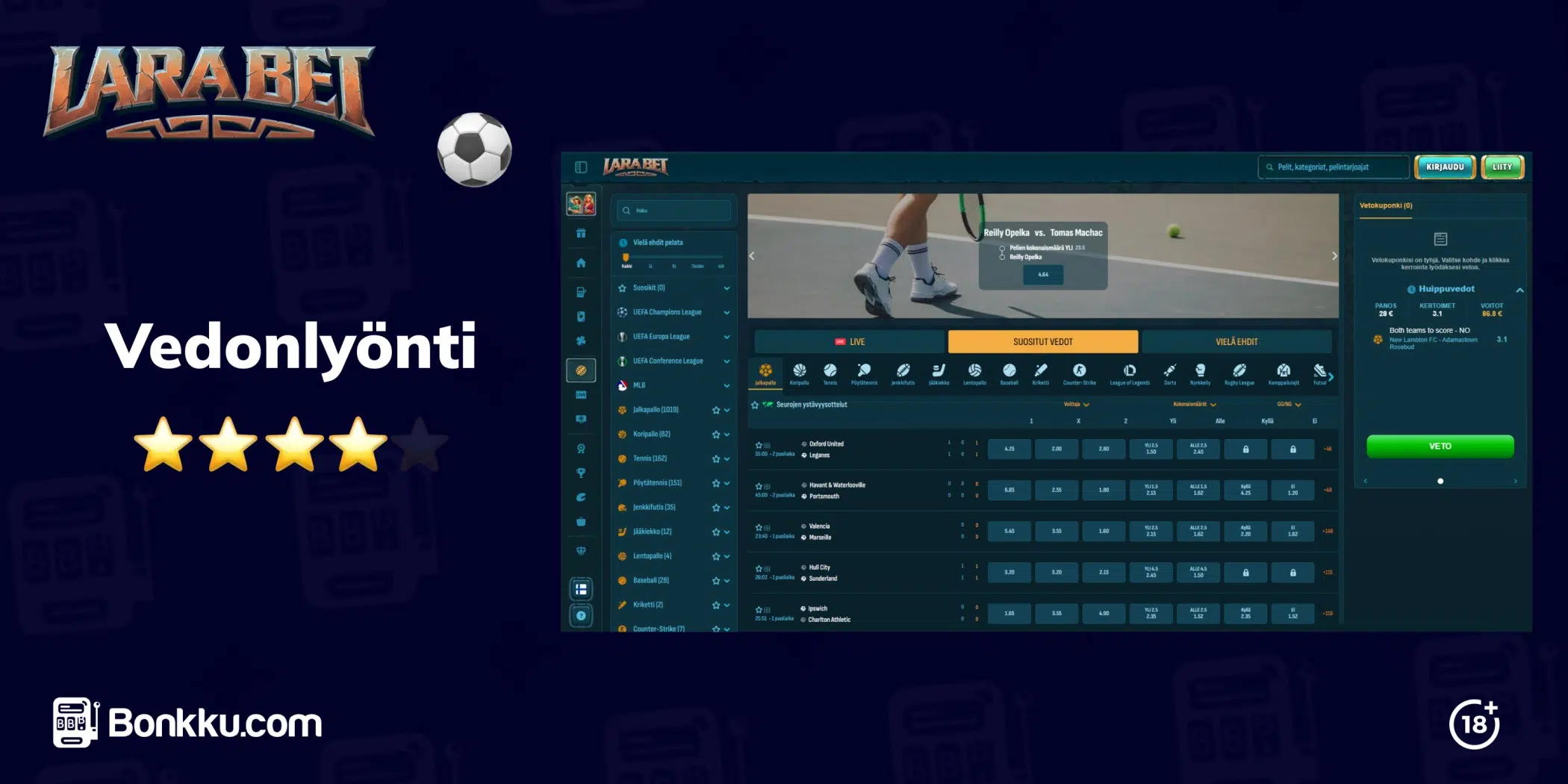This screenshot has width=1568, height=784.
Task: Favorite the Hull City vs Sunderland match
Action: (759, 568)
